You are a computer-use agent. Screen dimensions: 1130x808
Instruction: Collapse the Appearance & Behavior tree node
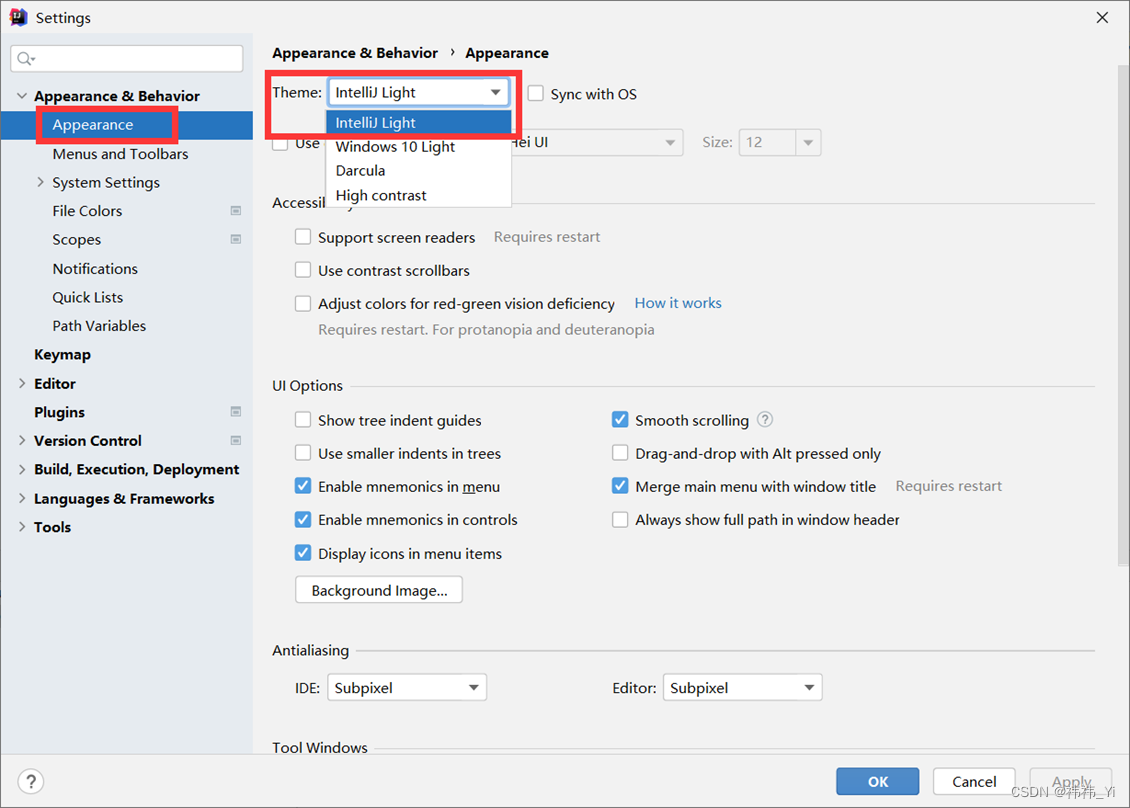[x=22, y=96]
